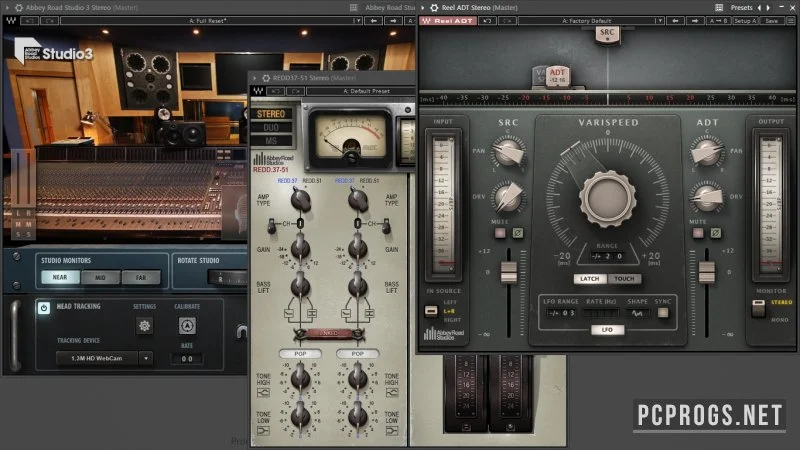
Task: Click the ADT level fader handle
Action: (707, 272)
